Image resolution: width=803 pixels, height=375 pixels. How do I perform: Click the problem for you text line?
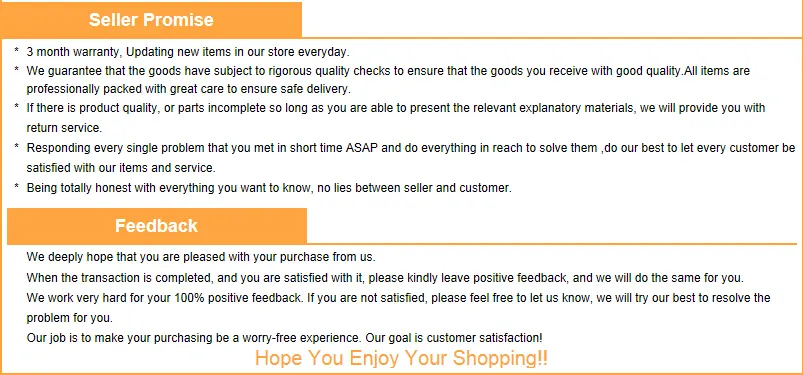click(69, 318)
